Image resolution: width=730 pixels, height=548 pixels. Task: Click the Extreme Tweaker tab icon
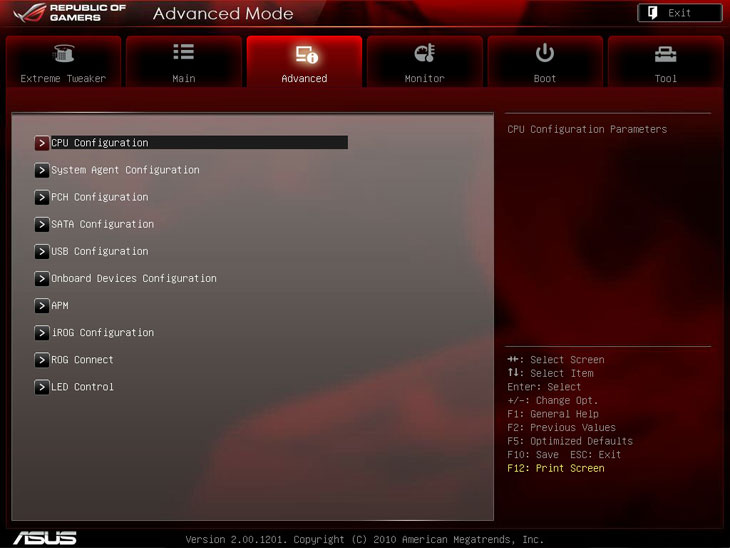[x=63, y=54]
